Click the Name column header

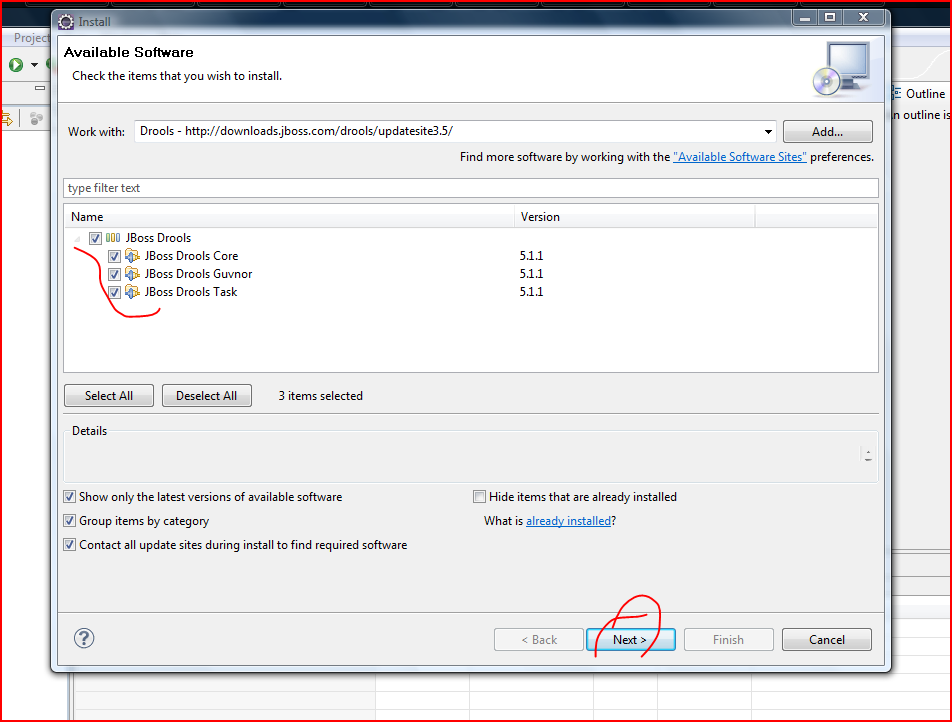coord(289,217)
